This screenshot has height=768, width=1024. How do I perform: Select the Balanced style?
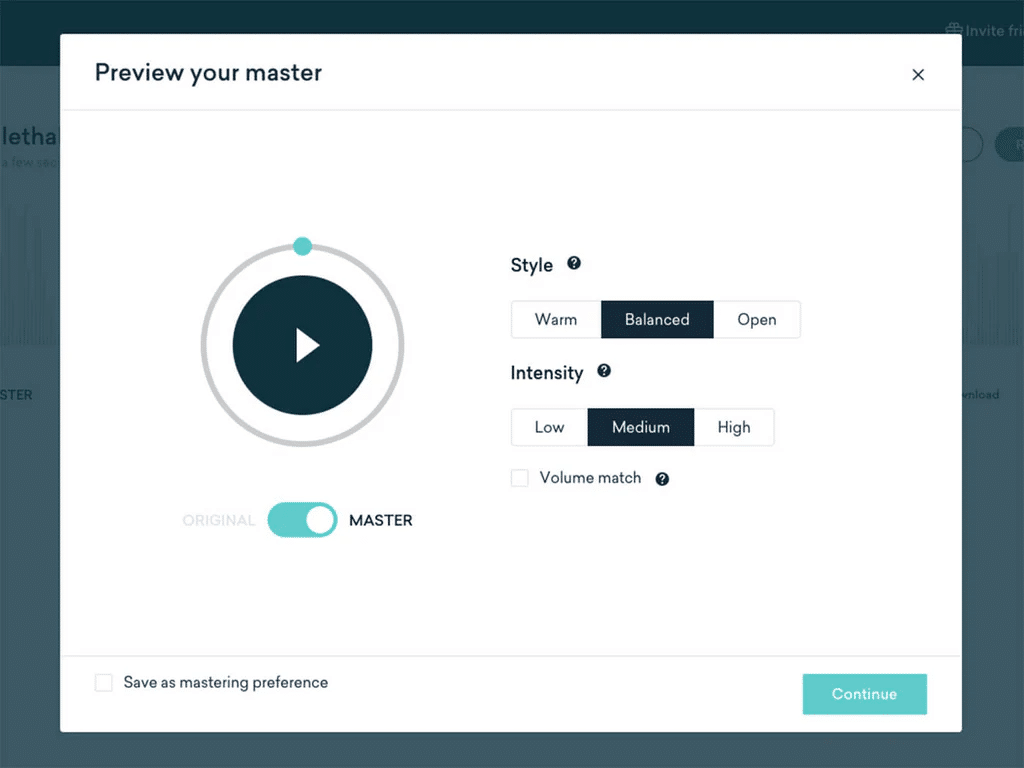pyautogui.click(x=657, y=319)
